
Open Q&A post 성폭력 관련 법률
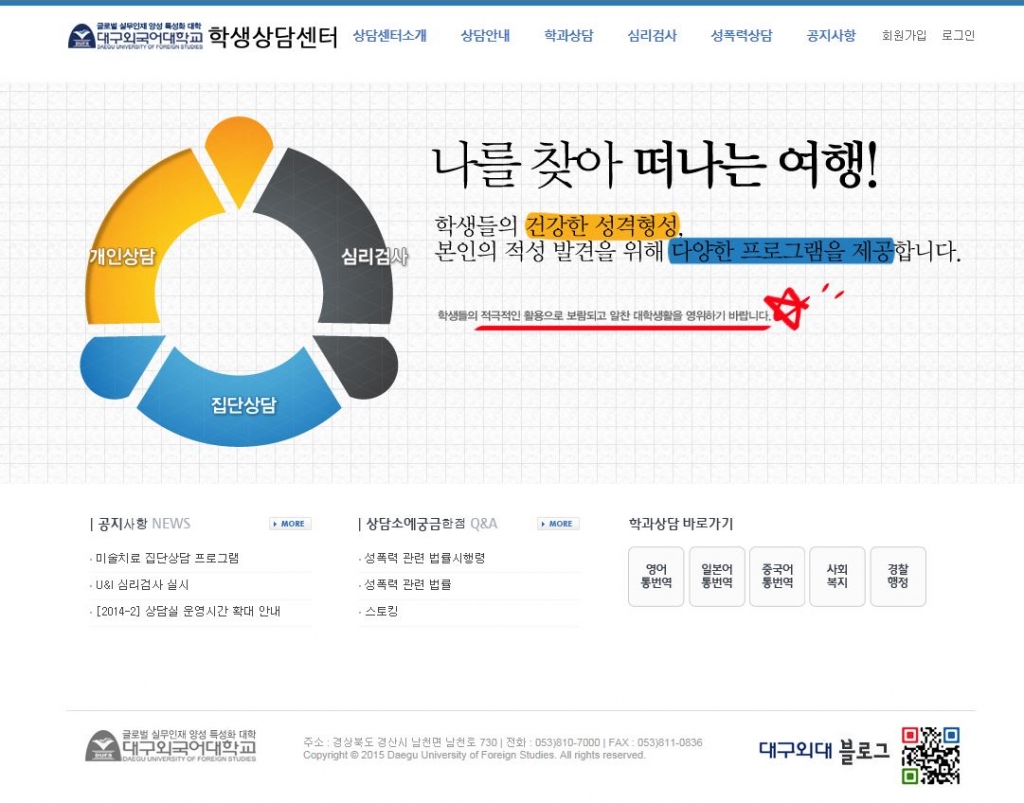408,585
